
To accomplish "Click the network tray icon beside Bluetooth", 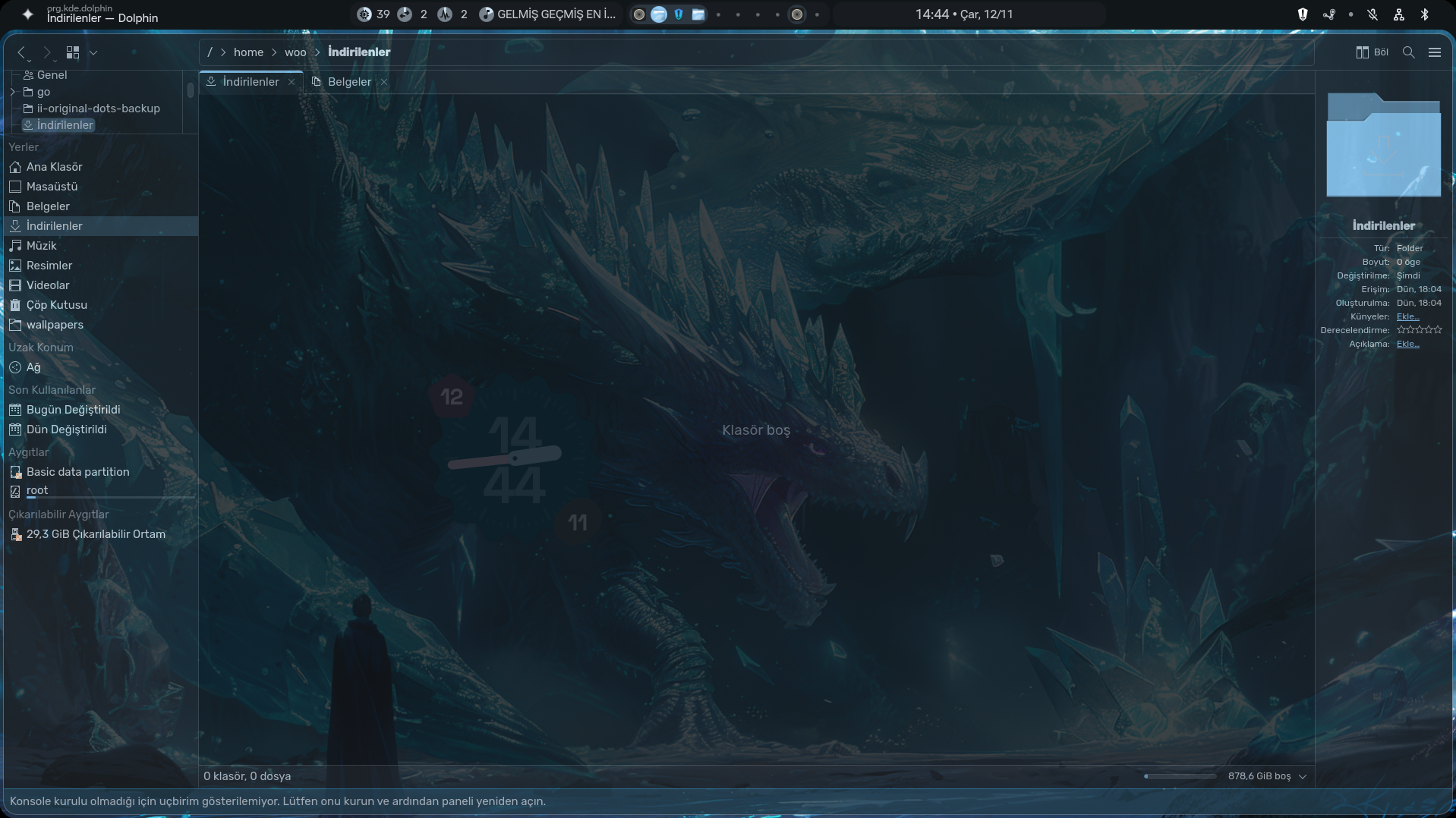I will point(1399,14).
